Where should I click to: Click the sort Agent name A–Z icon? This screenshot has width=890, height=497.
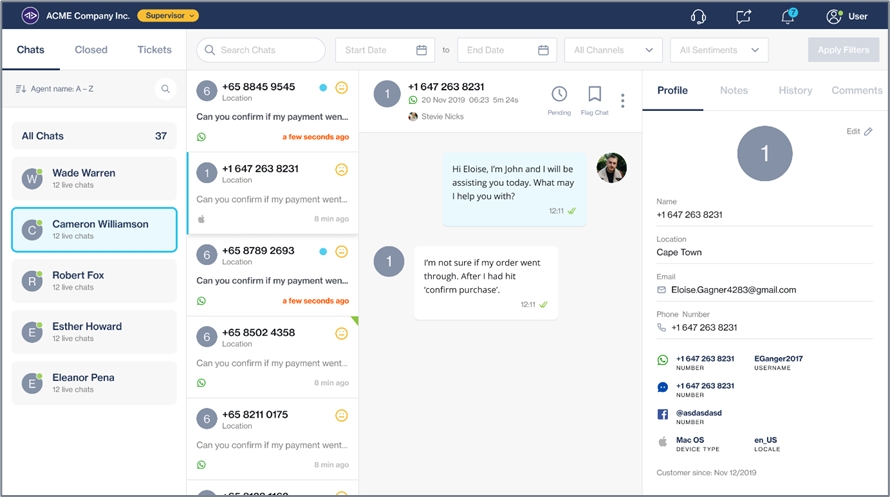point(21,90)
